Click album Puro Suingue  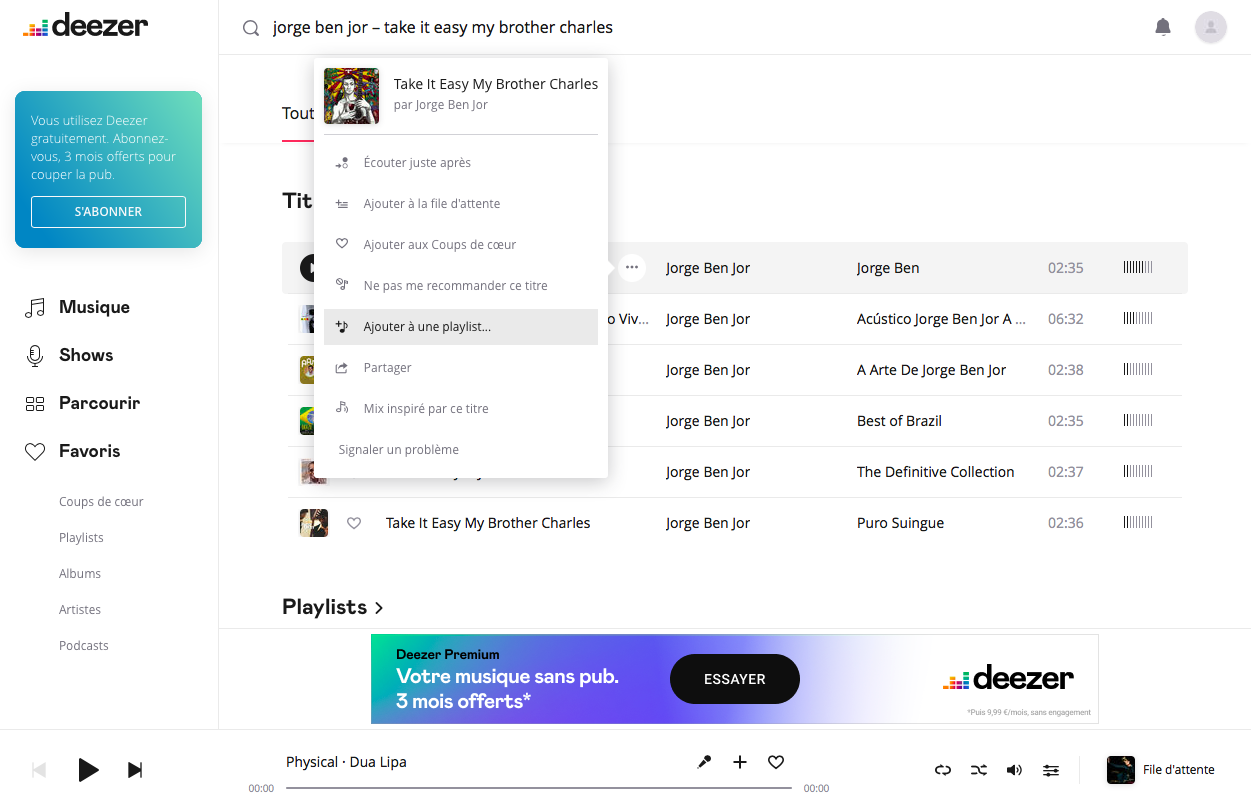pyautogui.click(x=900, y=523)
